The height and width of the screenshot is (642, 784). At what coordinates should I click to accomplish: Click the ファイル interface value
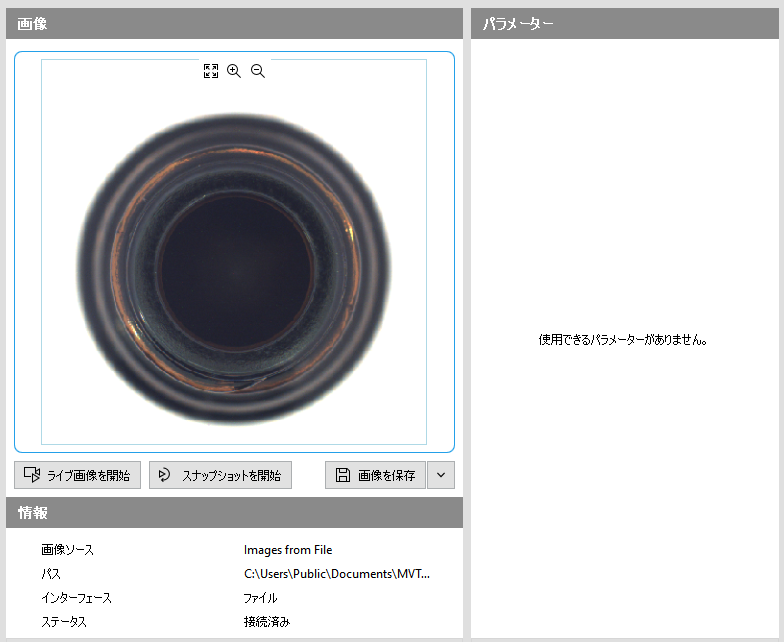point(260,598)
